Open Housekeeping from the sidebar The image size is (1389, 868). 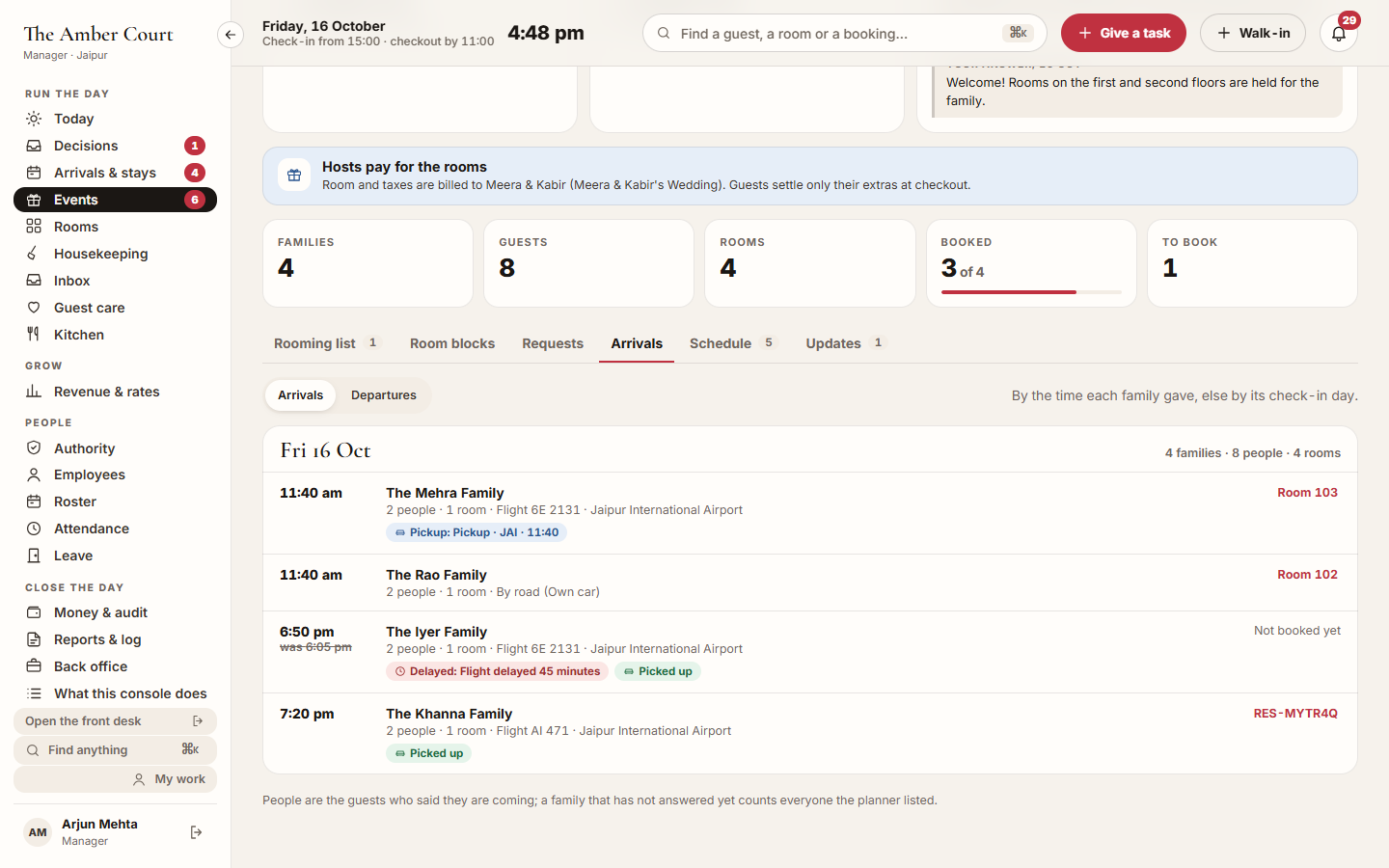point(115,254)
